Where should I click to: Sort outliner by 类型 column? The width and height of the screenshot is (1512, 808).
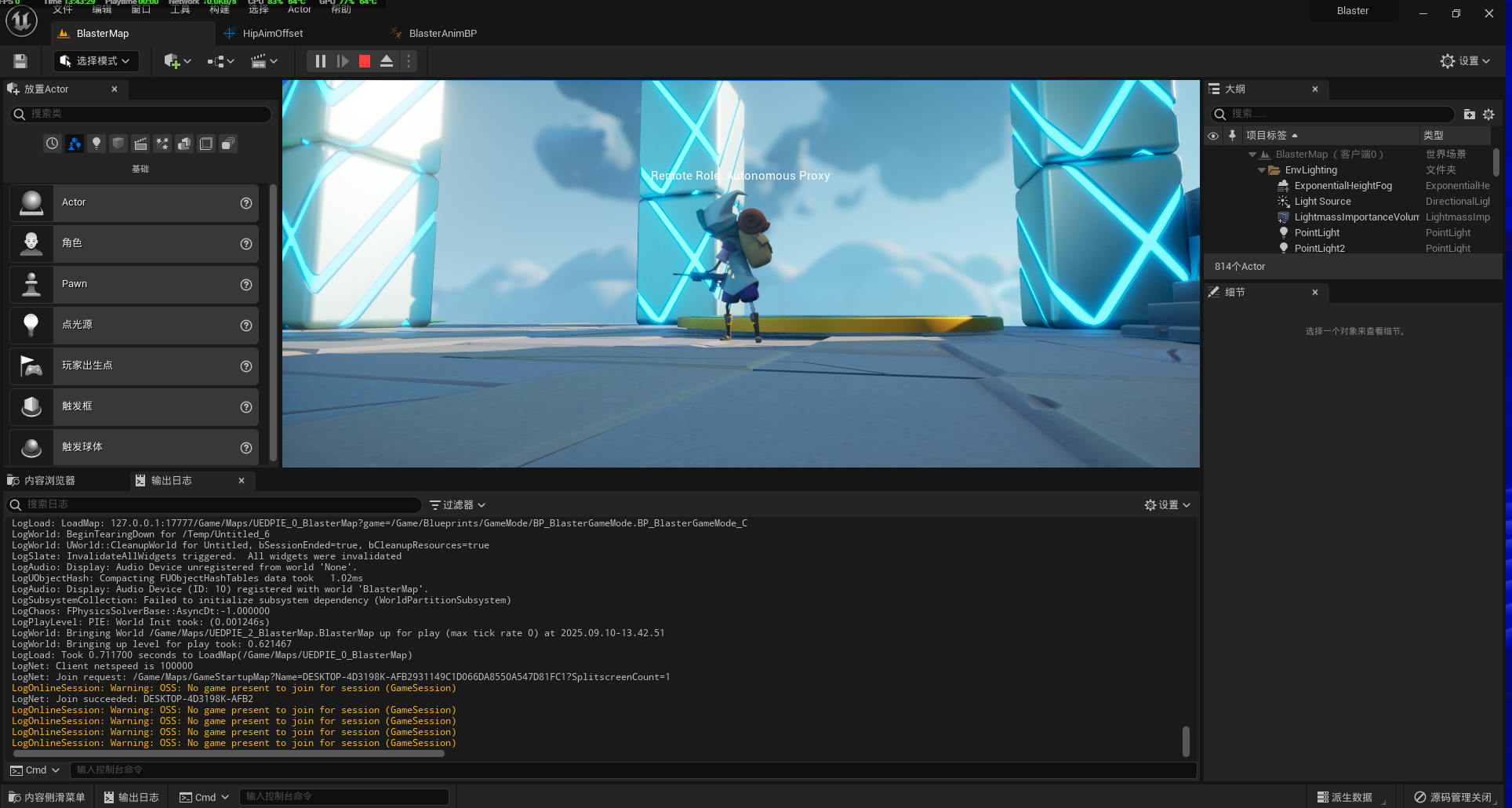1456,136
